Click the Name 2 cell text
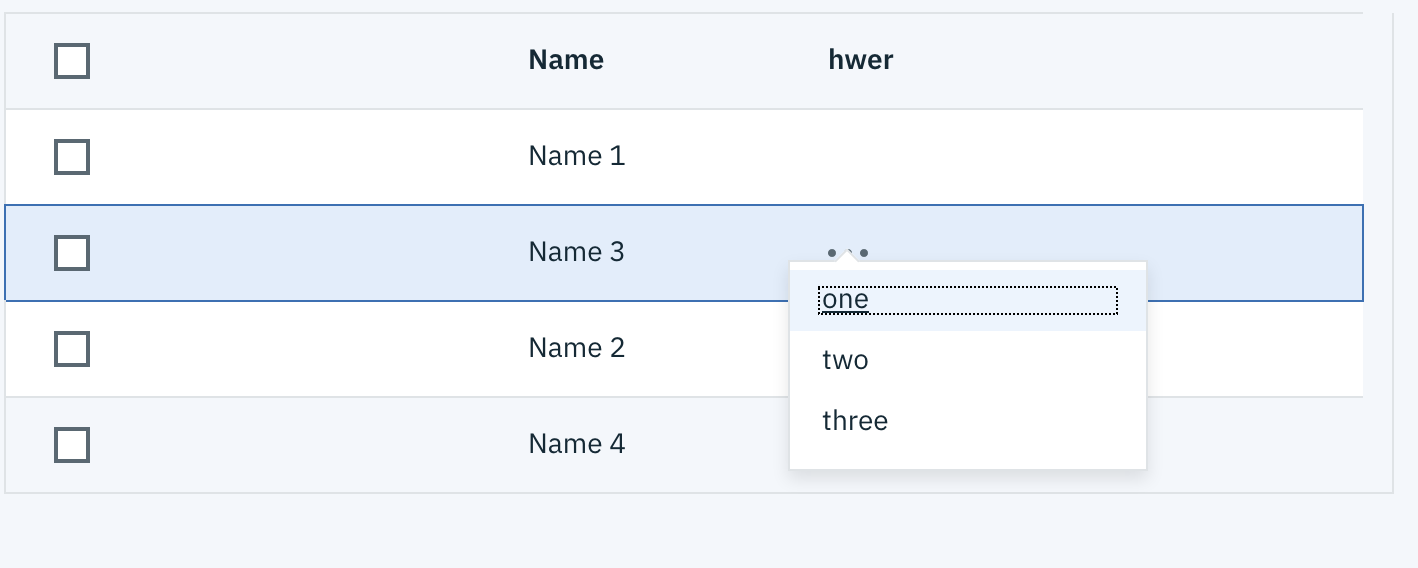This screenshot has width=1418, height=568. pyautogui.click(x=577, y=348)
